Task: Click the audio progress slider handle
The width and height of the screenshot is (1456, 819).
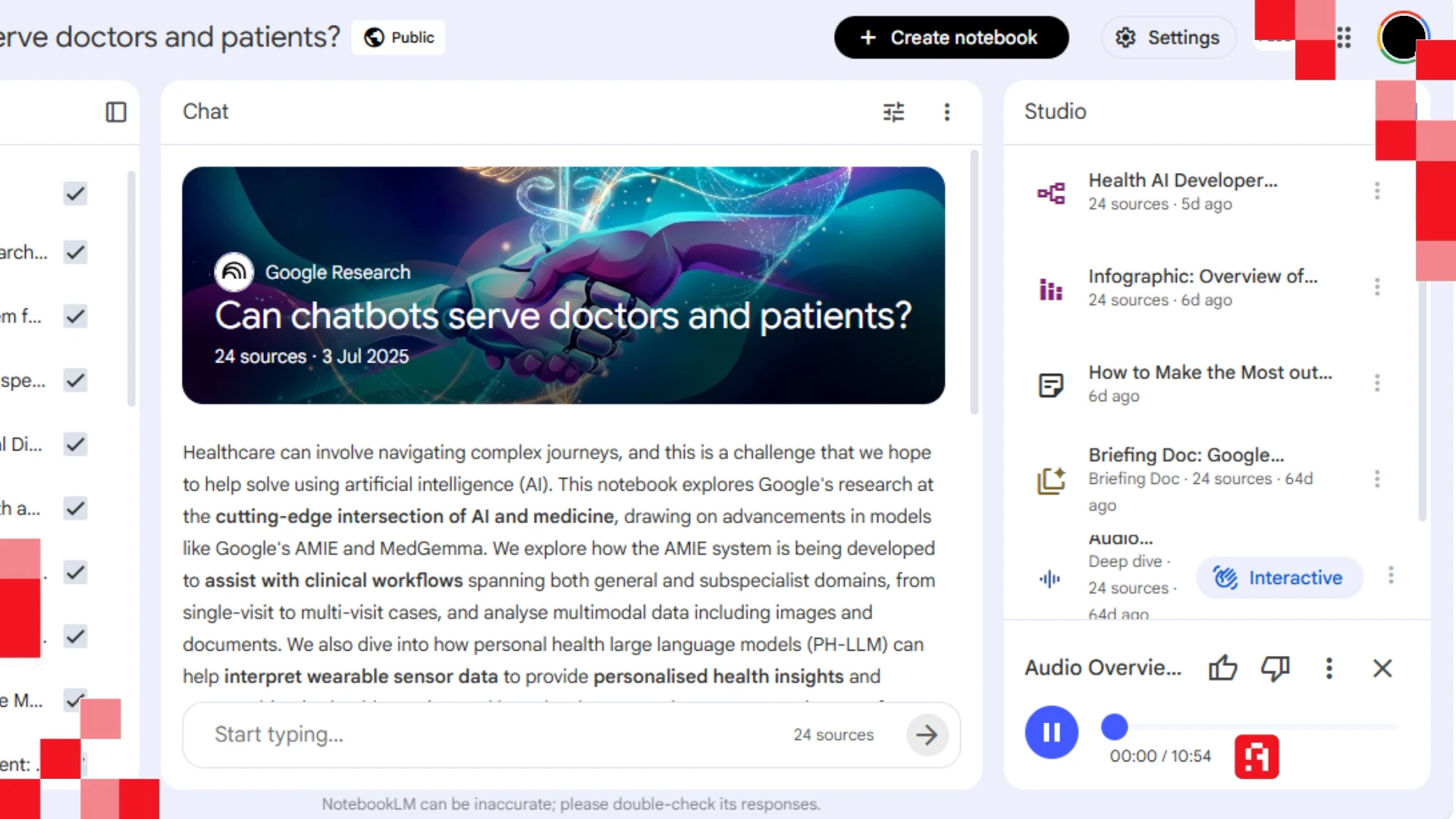Action: [x=1114, y=726]
